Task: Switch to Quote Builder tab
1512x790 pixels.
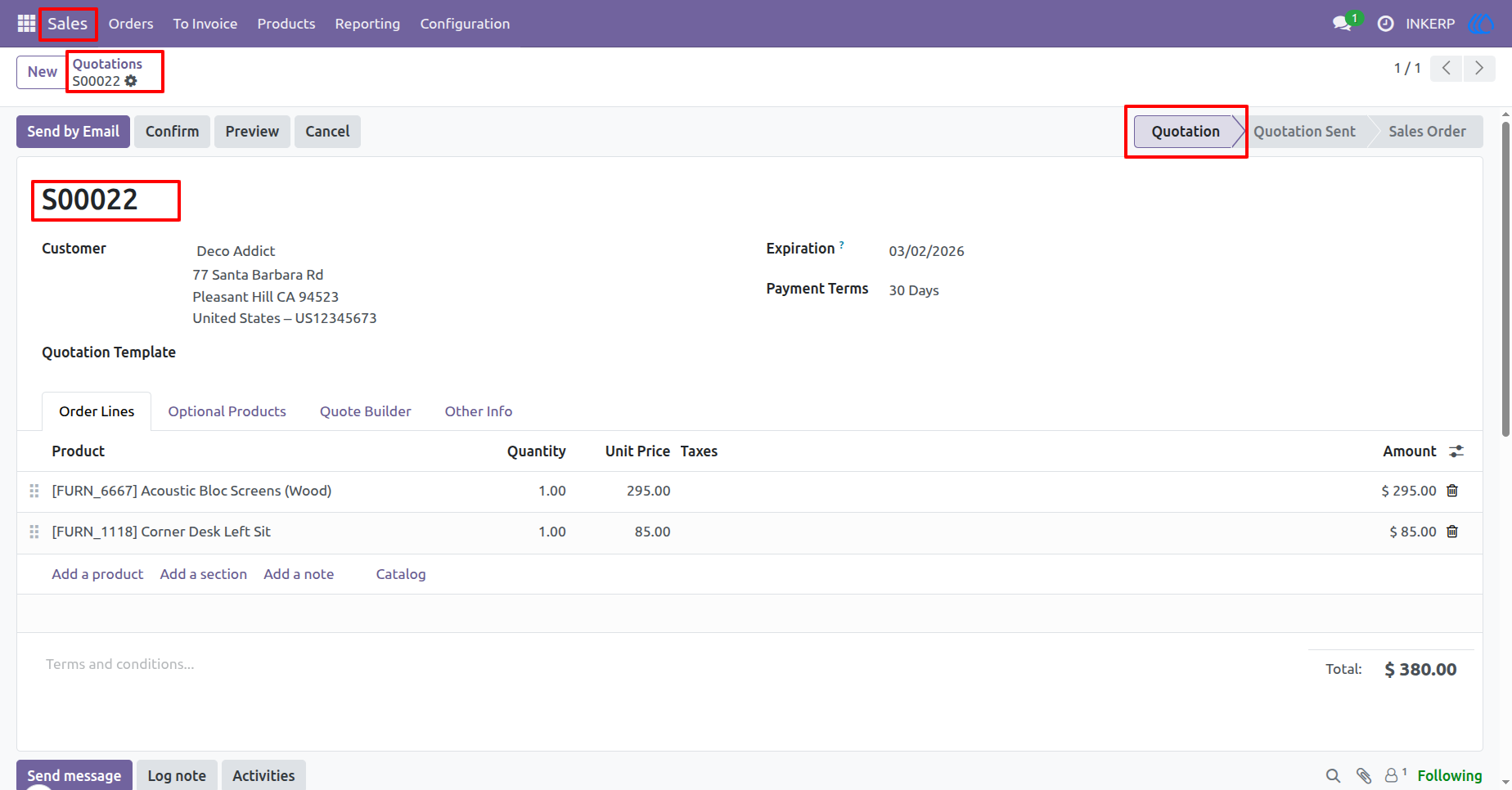Action: tap(365, 411)
